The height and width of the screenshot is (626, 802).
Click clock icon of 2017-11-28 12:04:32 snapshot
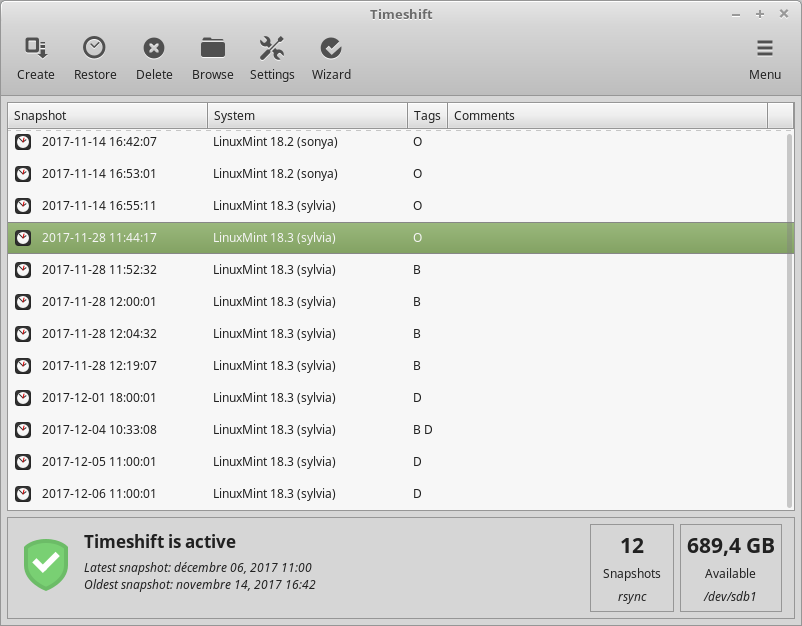(23, 333)
